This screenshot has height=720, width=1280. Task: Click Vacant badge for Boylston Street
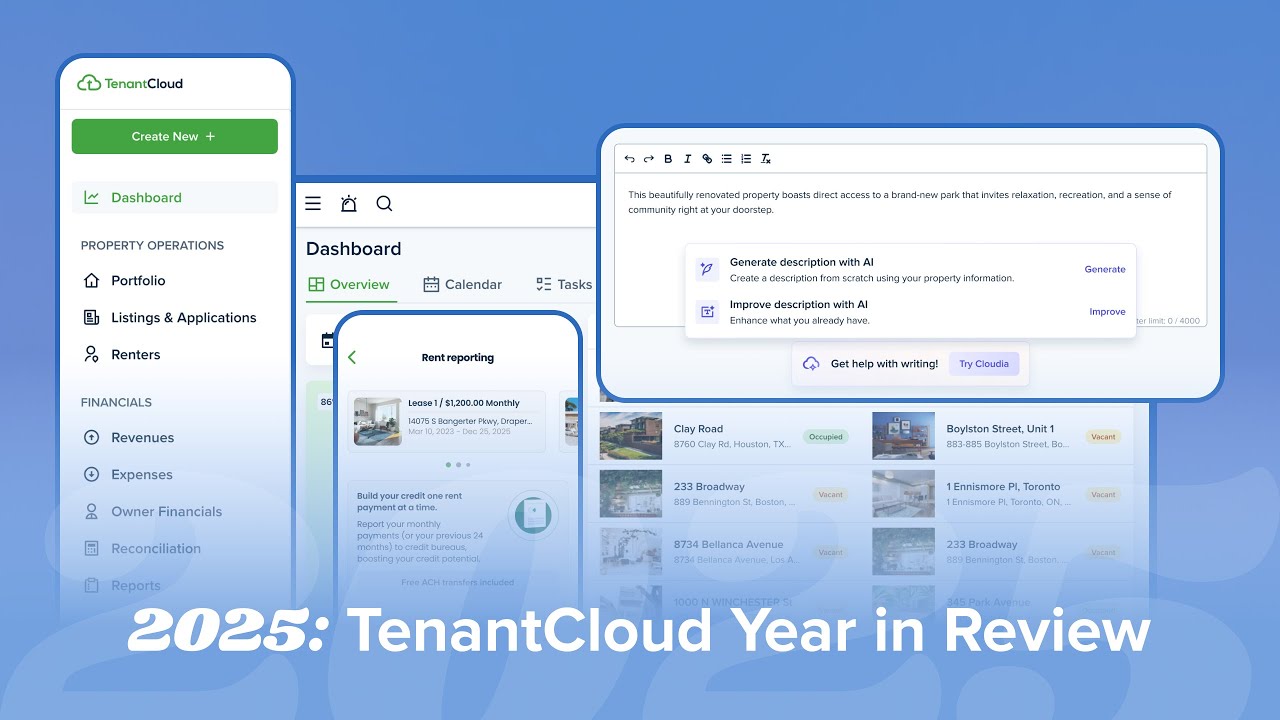(1103, 436)
